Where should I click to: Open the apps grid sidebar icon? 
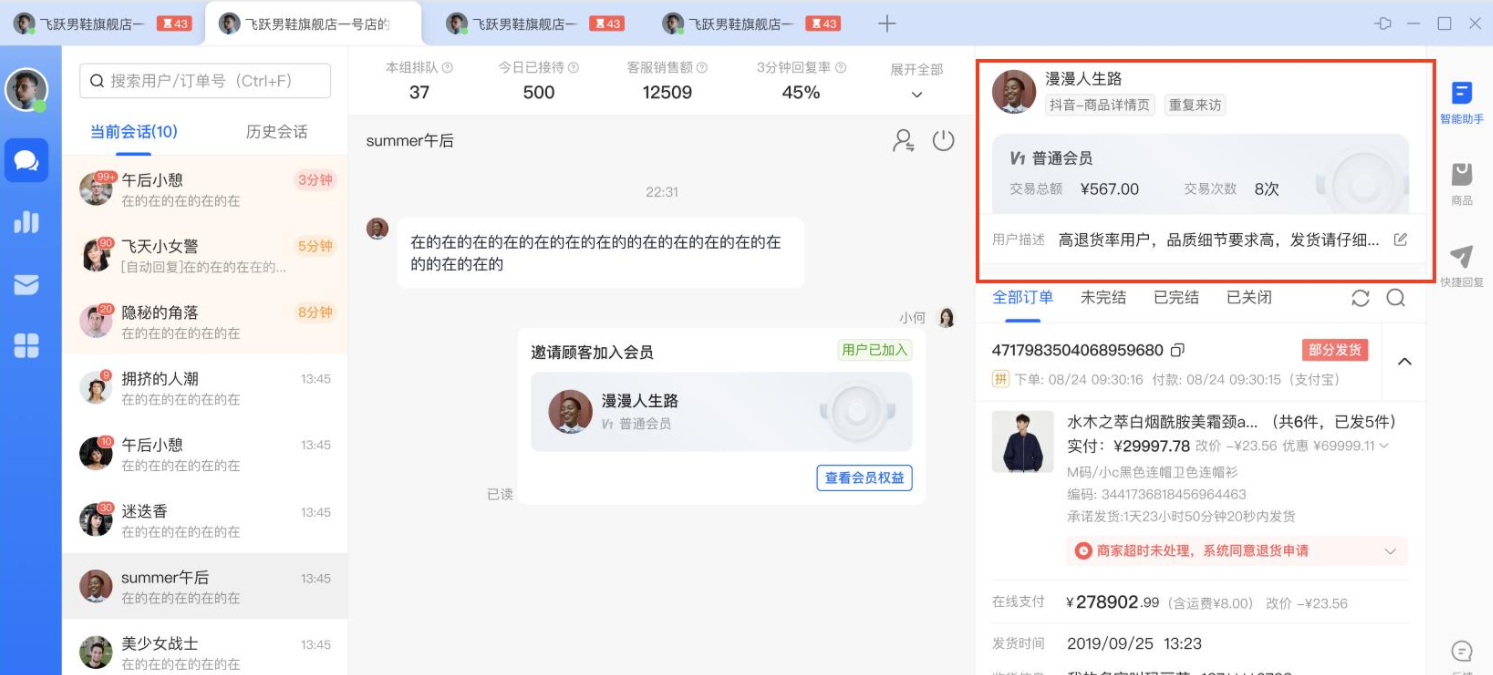[x=26, y=346]
